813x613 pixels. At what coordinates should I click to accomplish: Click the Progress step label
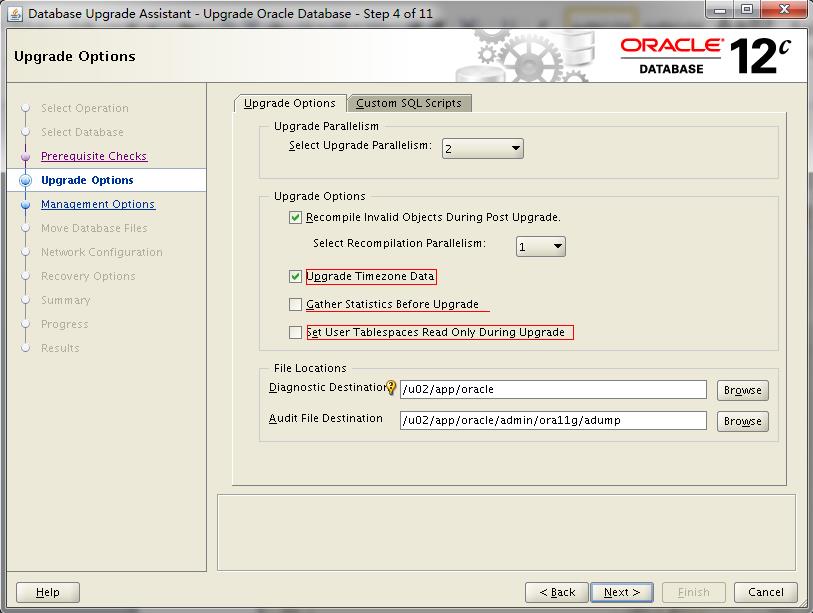point(64,324)
